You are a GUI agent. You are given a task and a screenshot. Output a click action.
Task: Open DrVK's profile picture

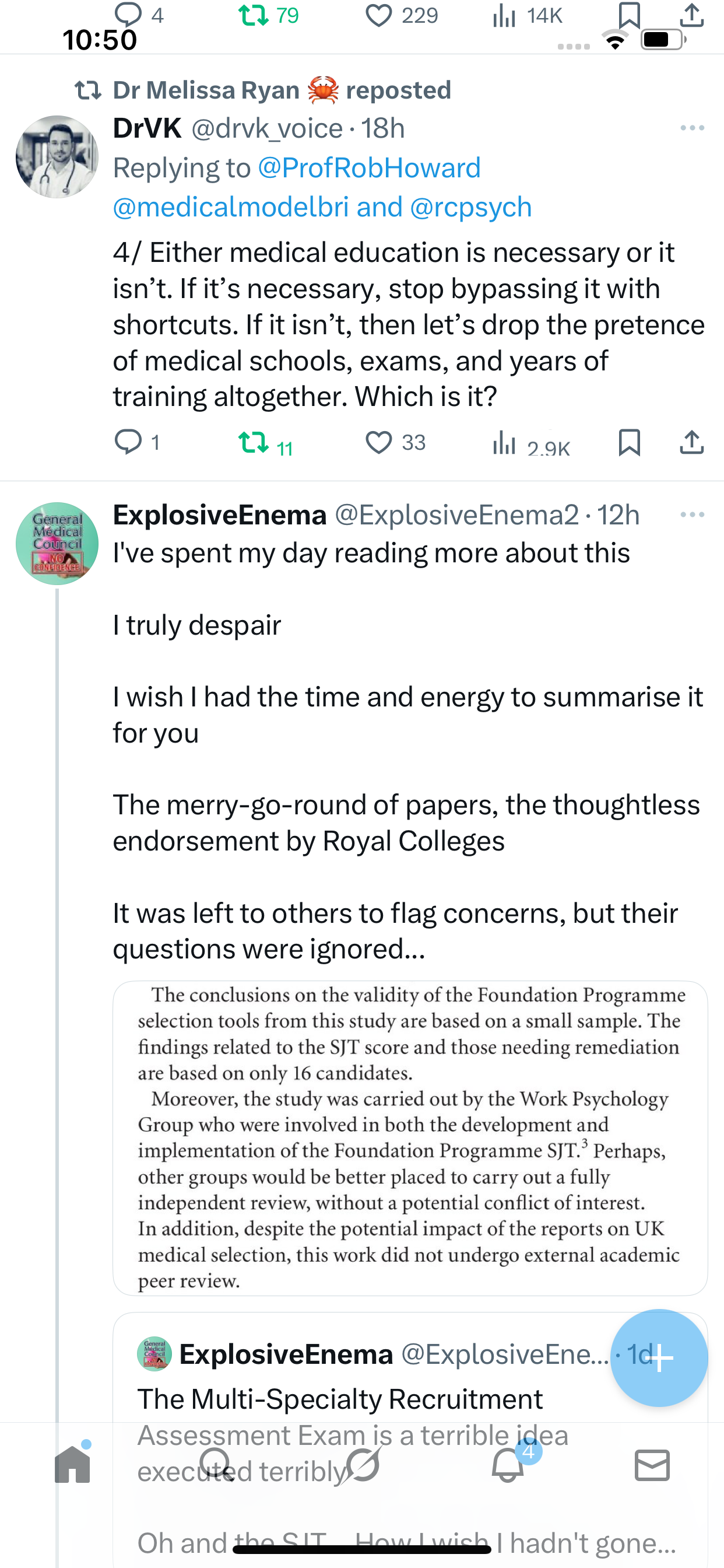tap(57, 157)
